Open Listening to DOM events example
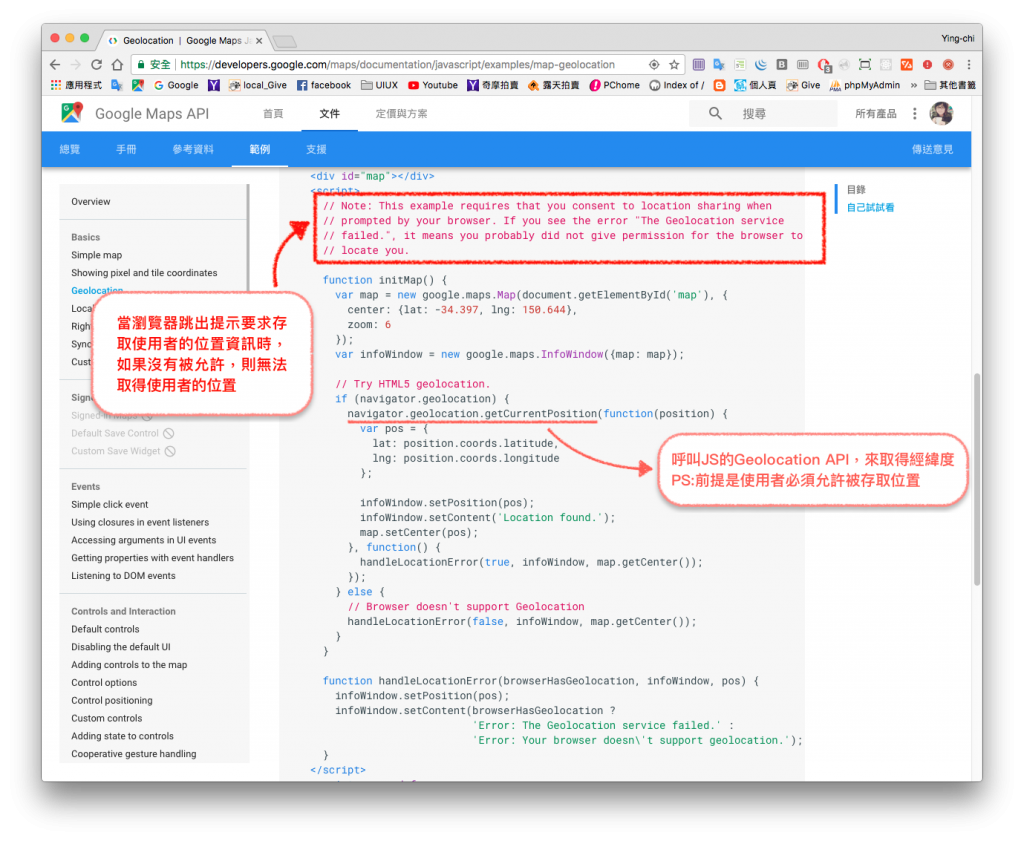Screen dimensions: 1024x841 click(123, 576)
